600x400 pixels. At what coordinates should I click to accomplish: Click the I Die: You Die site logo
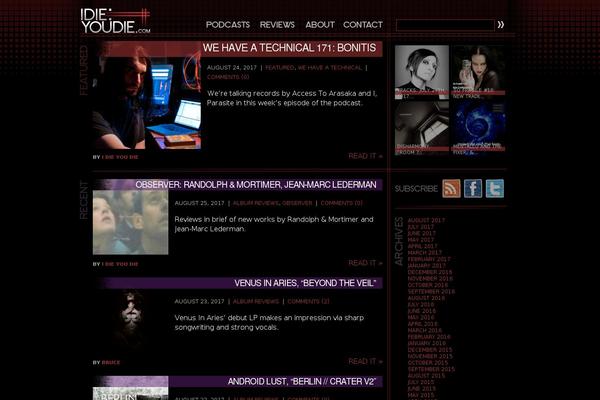[x=116, y=21]
